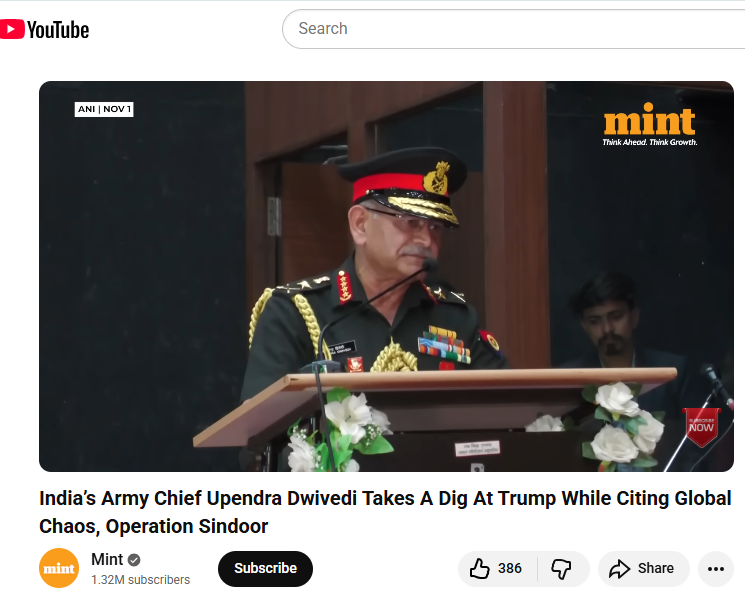Open the Mint channel name link
The height and width of the screenshot is (601, 745).
coord(107,559)
